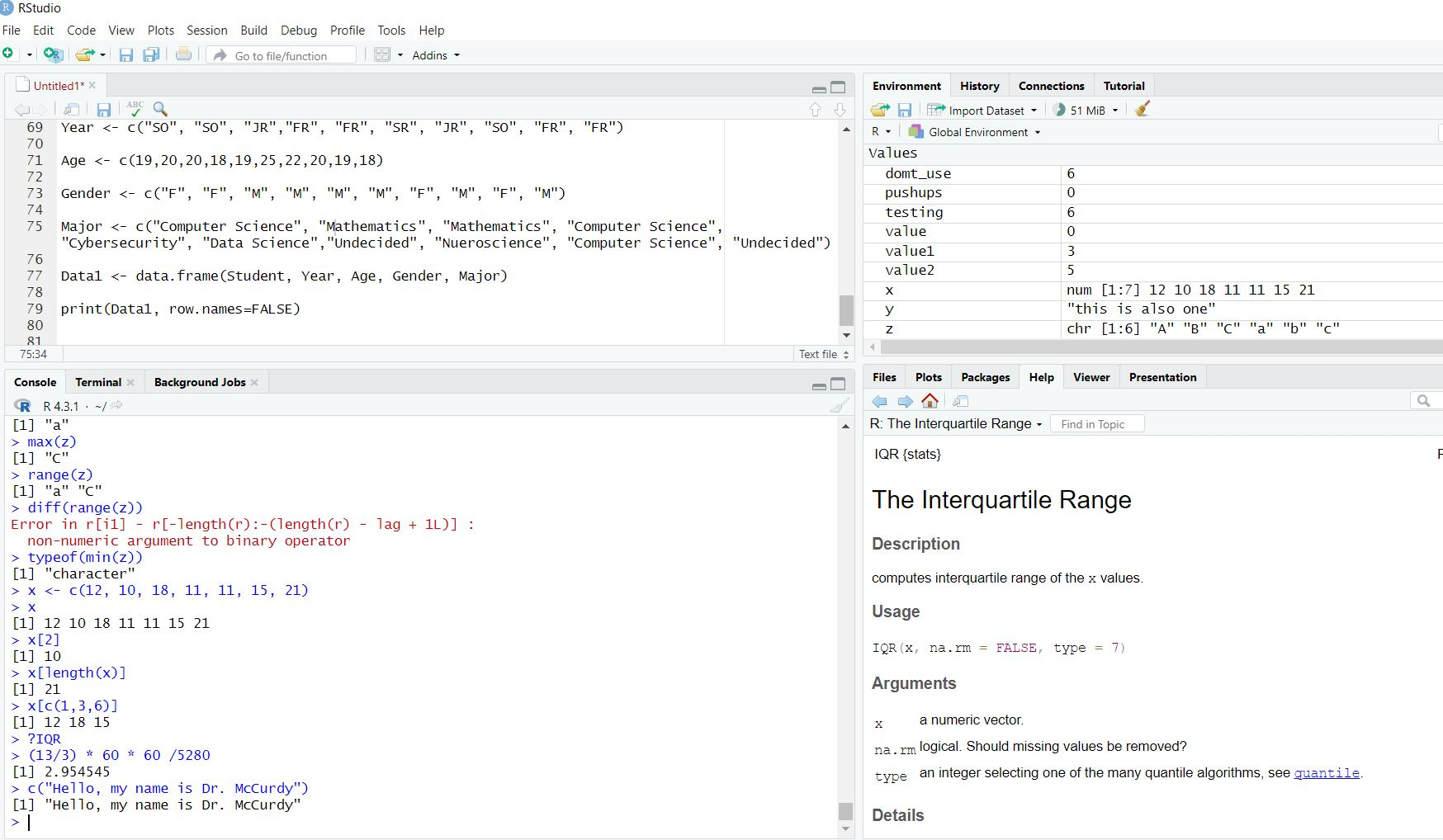Load workspace in Environment pane
The width and height of the screenshot is (1443, 840).
click(880, 110)
